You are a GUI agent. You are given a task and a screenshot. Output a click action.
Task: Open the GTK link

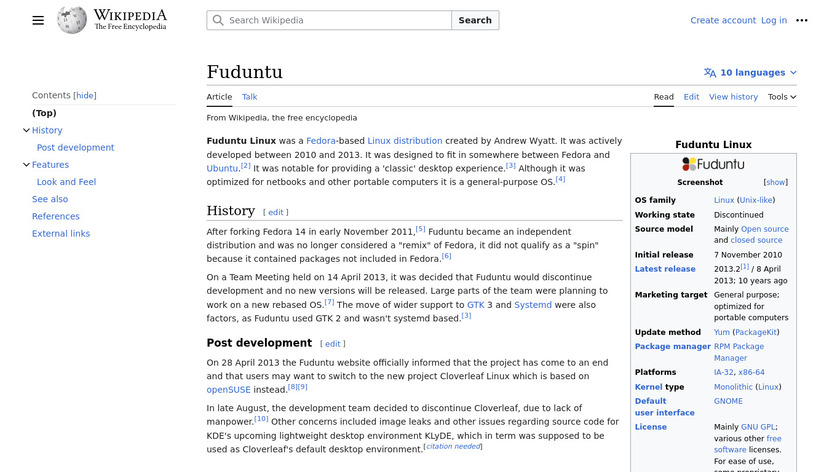(x=476, y=305)
